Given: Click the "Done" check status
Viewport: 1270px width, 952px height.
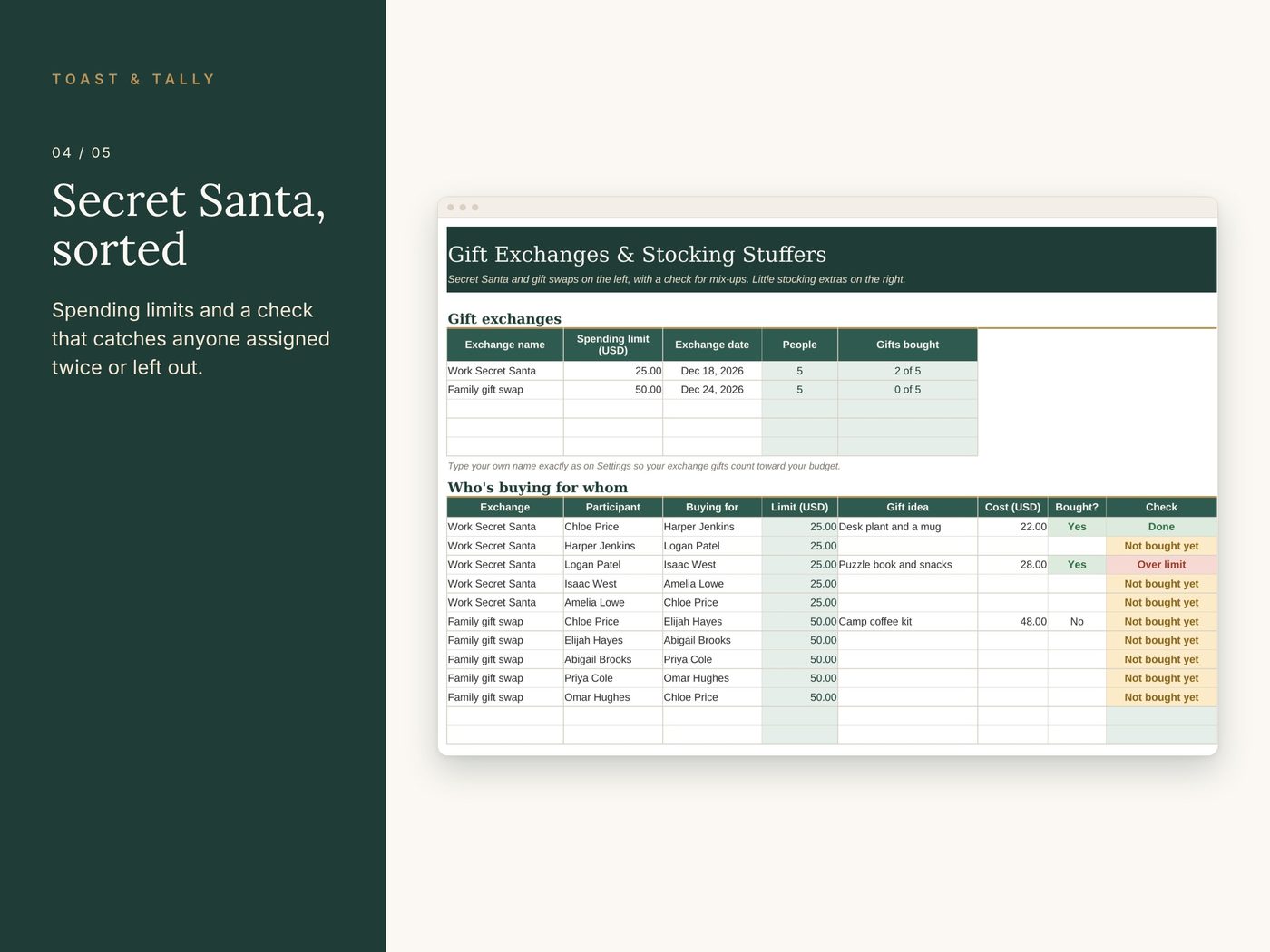Looking at the screenshot, I should (1161, 527).
